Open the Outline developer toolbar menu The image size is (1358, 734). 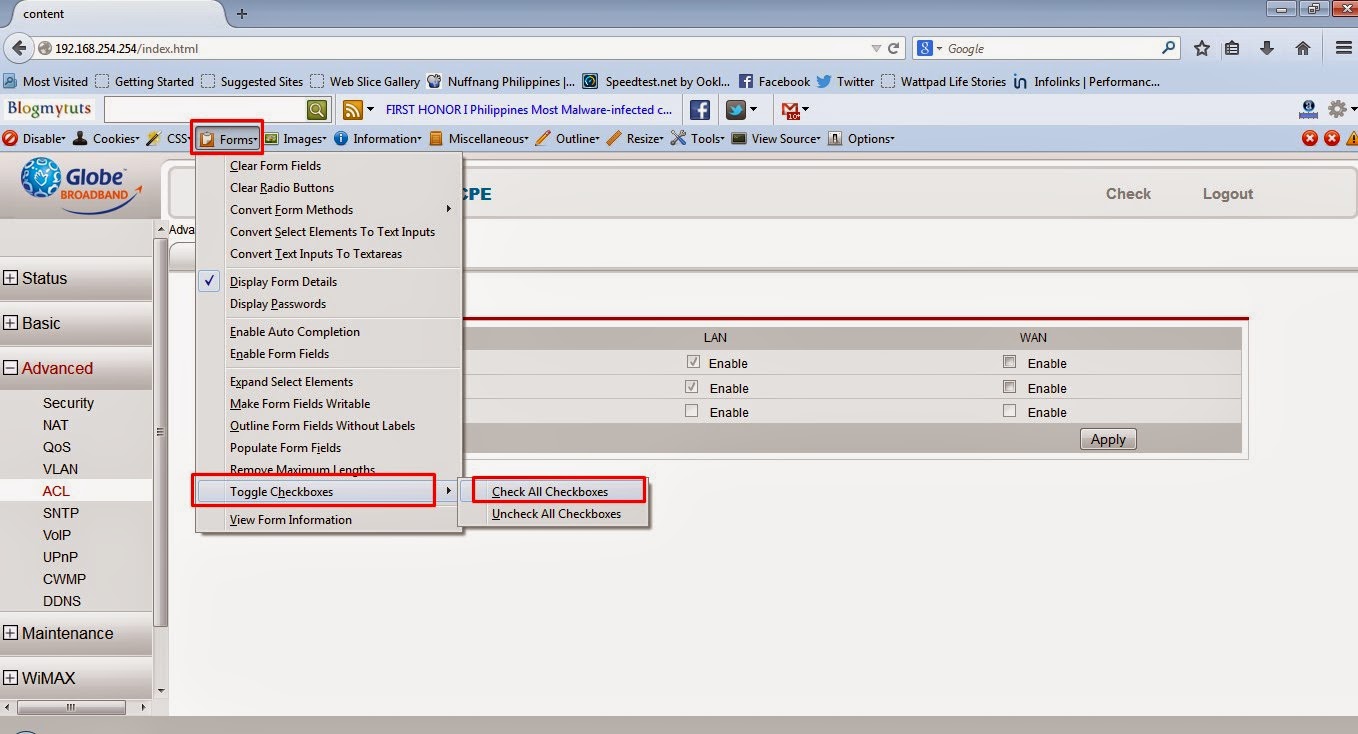click(567, 139)
